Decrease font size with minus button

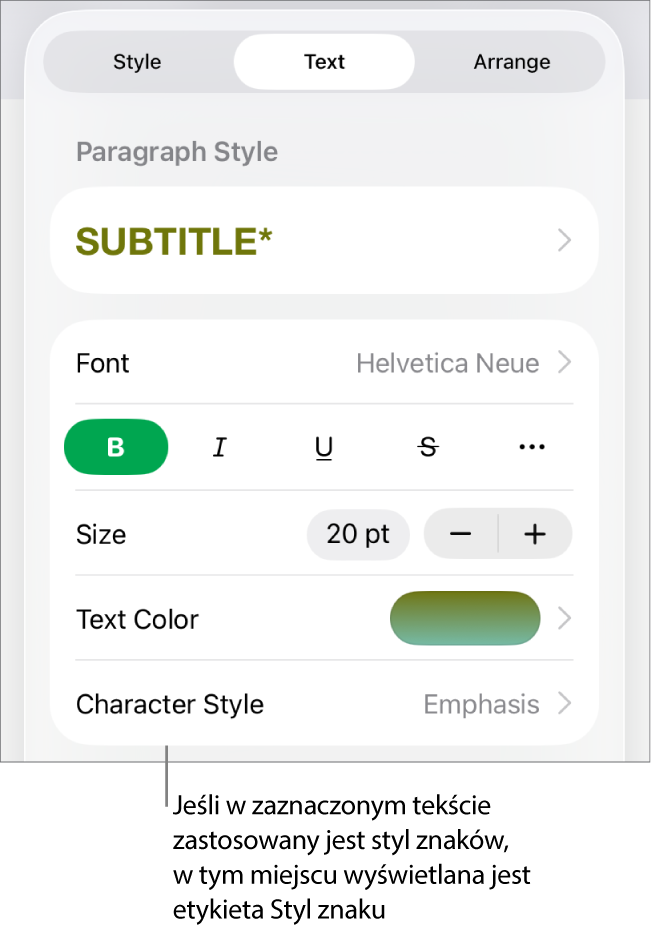(x=460, y=534)
